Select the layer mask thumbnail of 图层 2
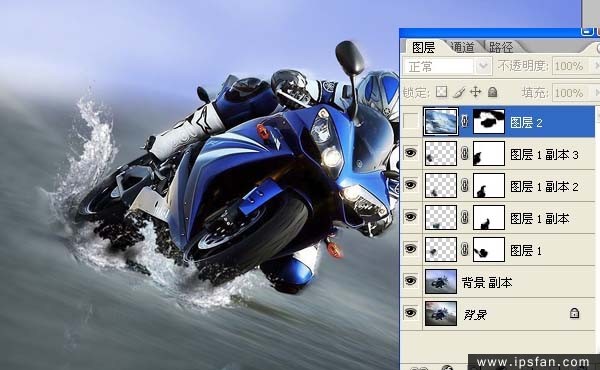Viewport: 600px width, 370px height. (489, 122)
